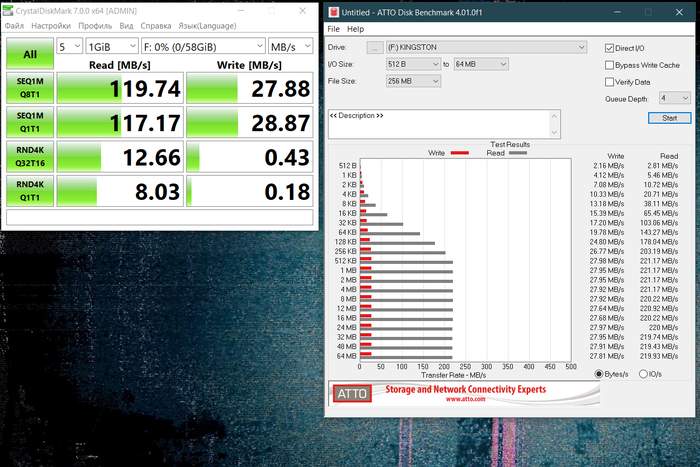Open the Язык(Language) menu
This screenshot has height=467, width=700.
(208, 26)
